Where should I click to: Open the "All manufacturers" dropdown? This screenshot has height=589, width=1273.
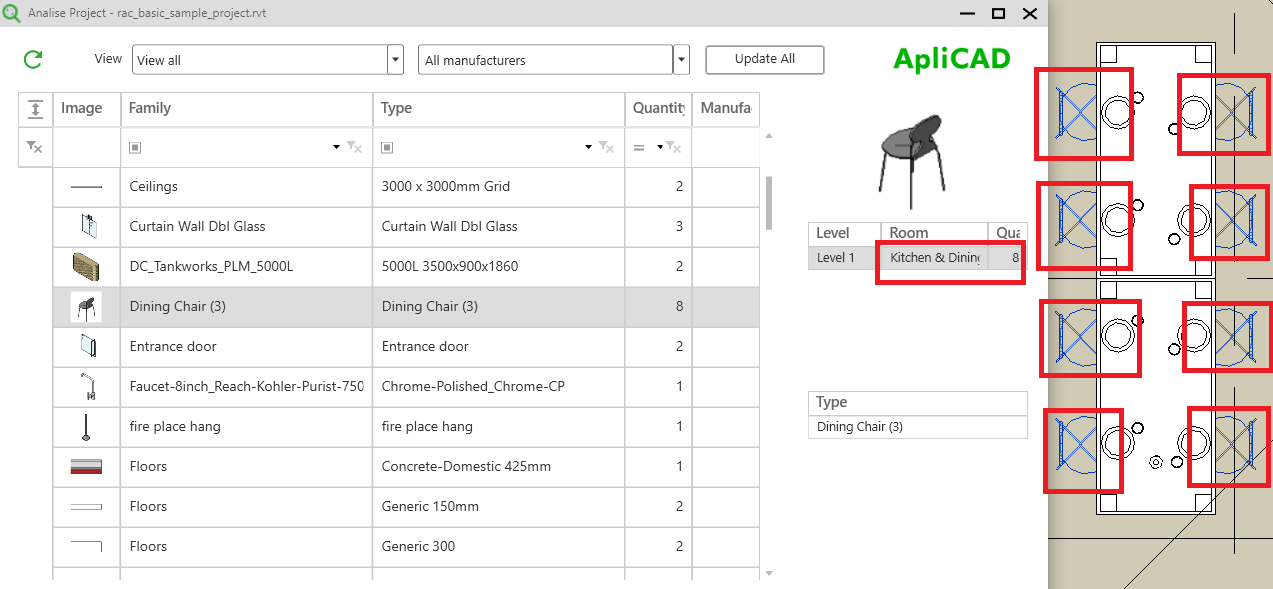click(x=680, y=59)
